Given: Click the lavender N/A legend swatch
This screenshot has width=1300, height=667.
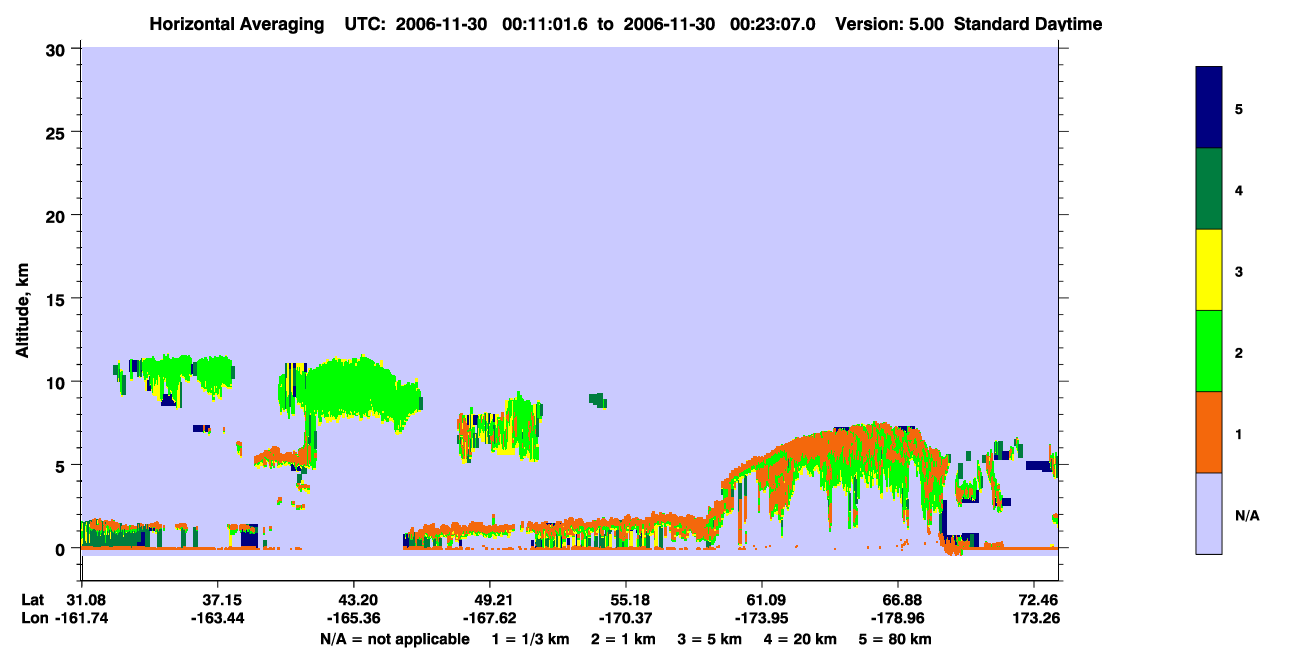Looking at the screenshot, I should click(x=1209, y=513).
